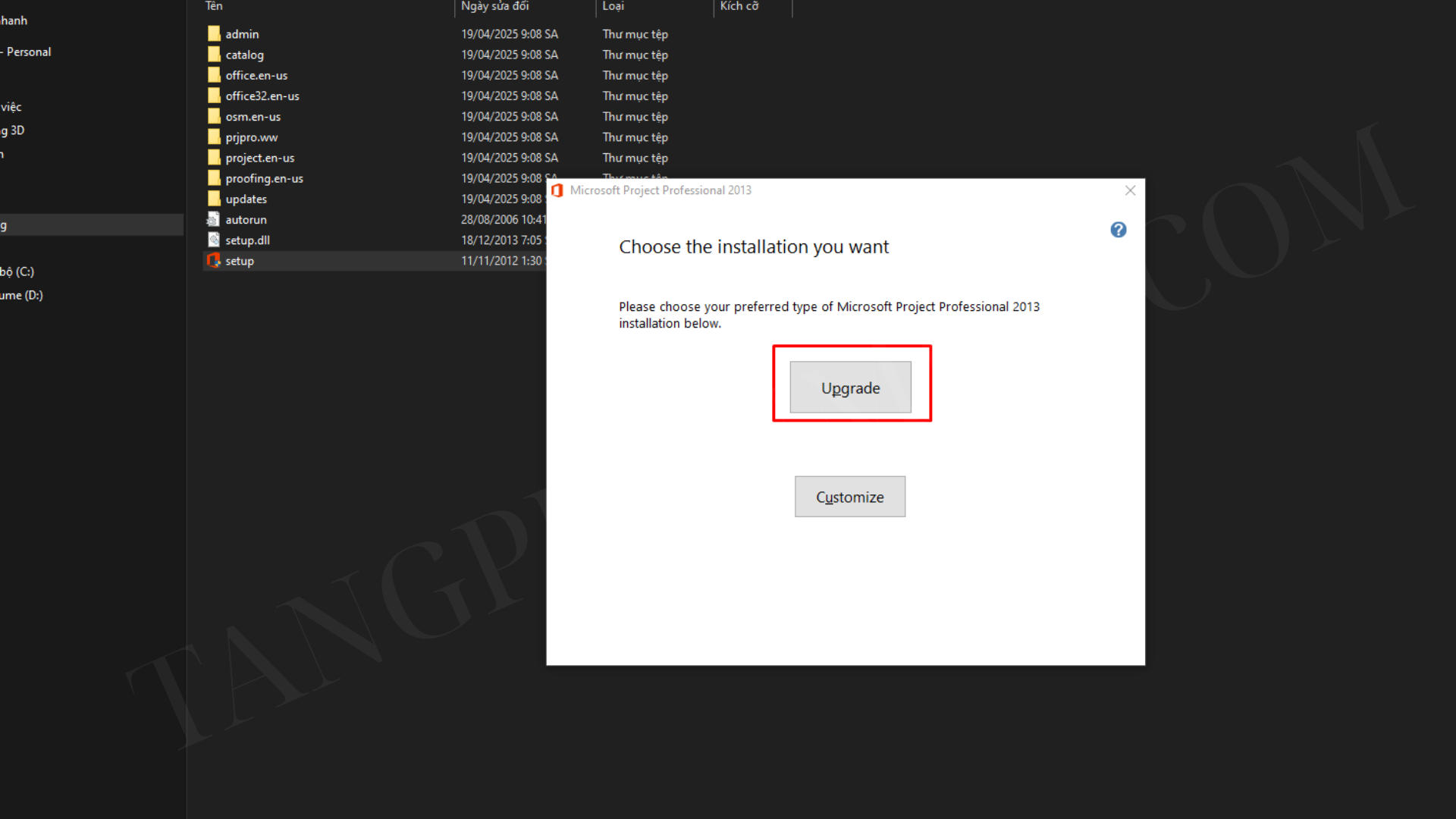The width and height of the screenshot is (1456, 819).
Task: Select the admin folder icon
Action: pos(214,34)
